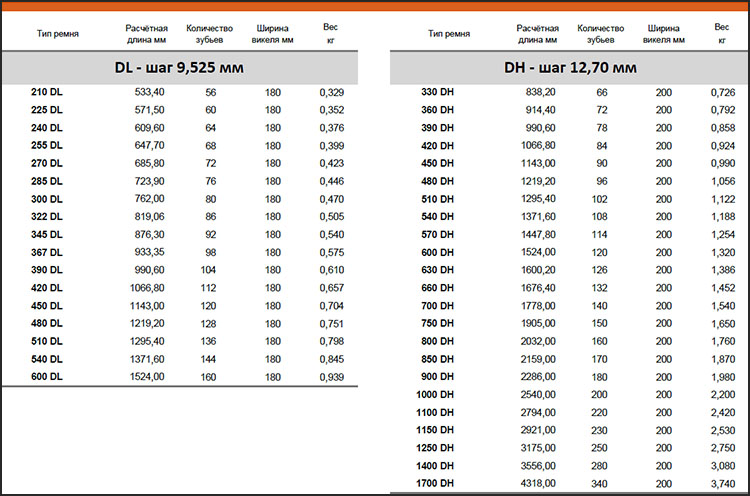Click the 'DH - шаг 12,70 мм' section header
The image size is (750, 496).
pyautogui.click(x=570, y=67)
